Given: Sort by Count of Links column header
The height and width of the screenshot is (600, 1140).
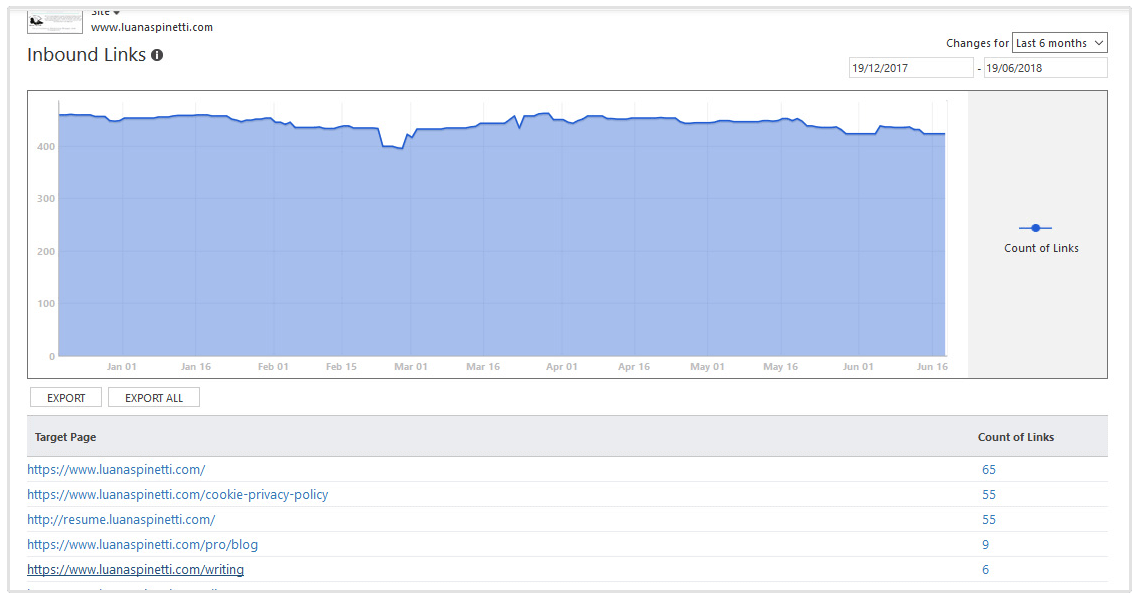Looking at the screenshot, I should [x=1015, y=437].
